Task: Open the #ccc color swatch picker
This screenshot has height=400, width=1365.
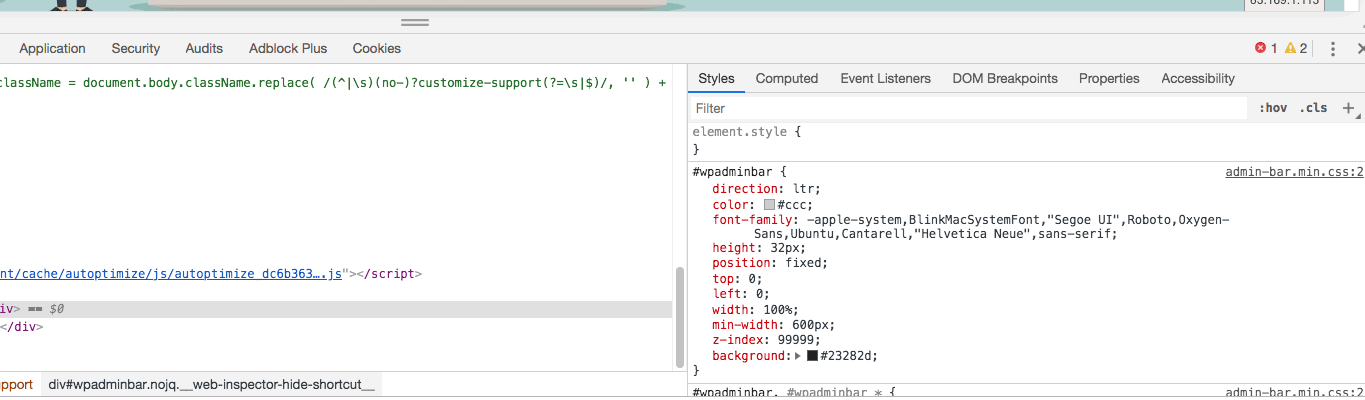Action: (769, 204)
